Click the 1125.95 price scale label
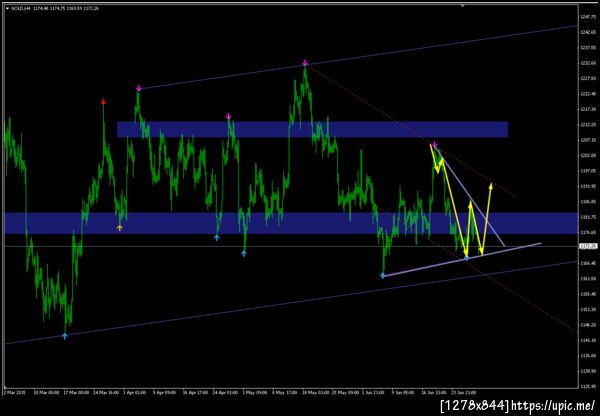Image resolution: width=600 pixels, height=416 pixels. [588, 387]
